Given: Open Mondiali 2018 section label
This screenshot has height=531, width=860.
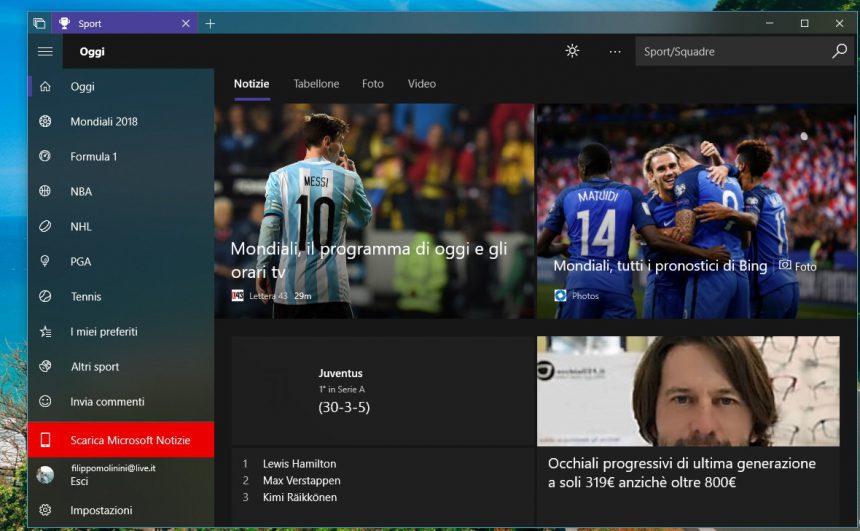Looking at the screenshot, I should click(104, 122).
